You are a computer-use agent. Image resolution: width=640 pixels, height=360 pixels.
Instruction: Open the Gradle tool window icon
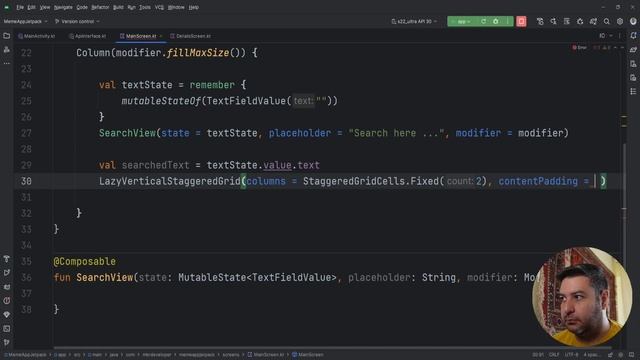[x=633, y=50]
